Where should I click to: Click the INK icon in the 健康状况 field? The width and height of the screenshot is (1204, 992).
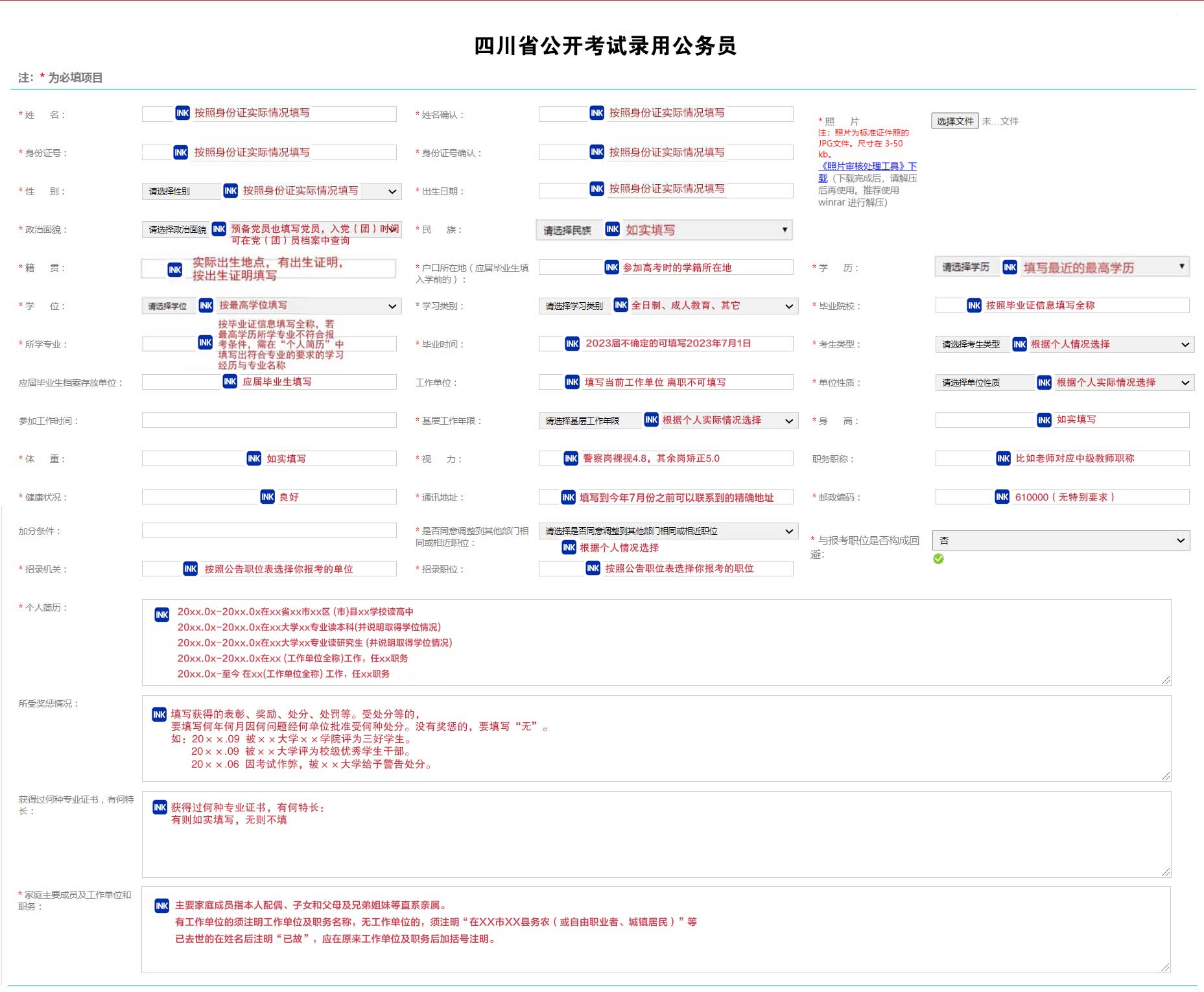[x=267, y=497]
